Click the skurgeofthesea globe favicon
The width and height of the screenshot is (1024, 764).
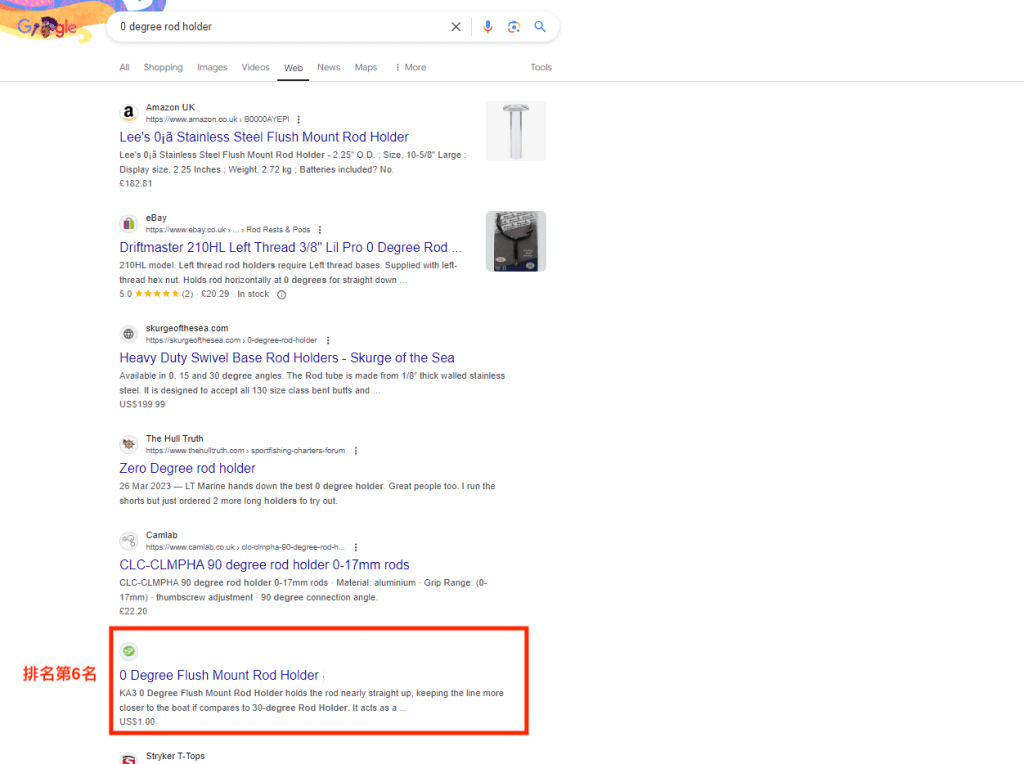(x=129, y=334)
